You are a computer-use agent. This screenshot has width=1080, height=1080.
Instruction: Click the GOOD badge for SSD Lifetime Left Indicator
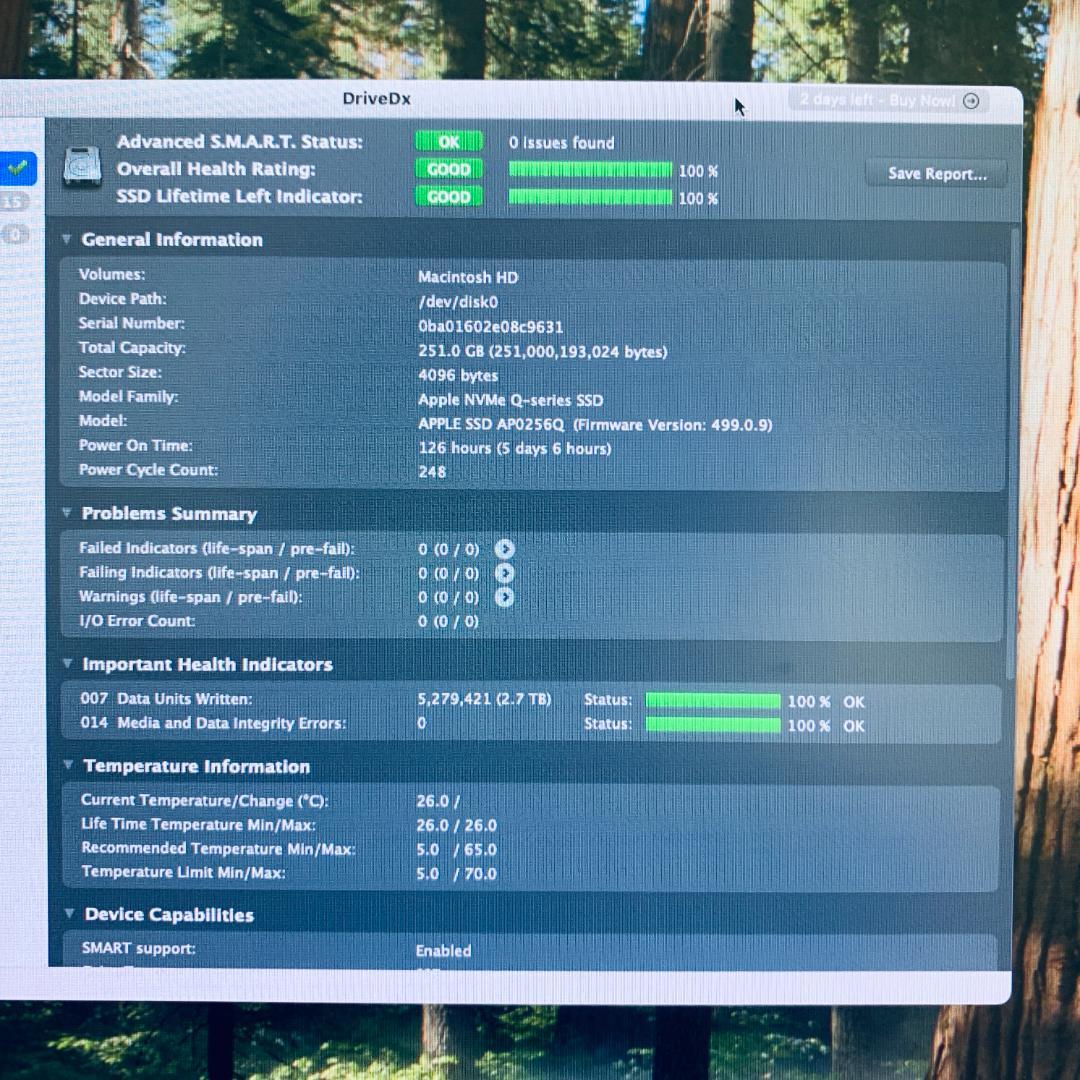pos(448,197)
